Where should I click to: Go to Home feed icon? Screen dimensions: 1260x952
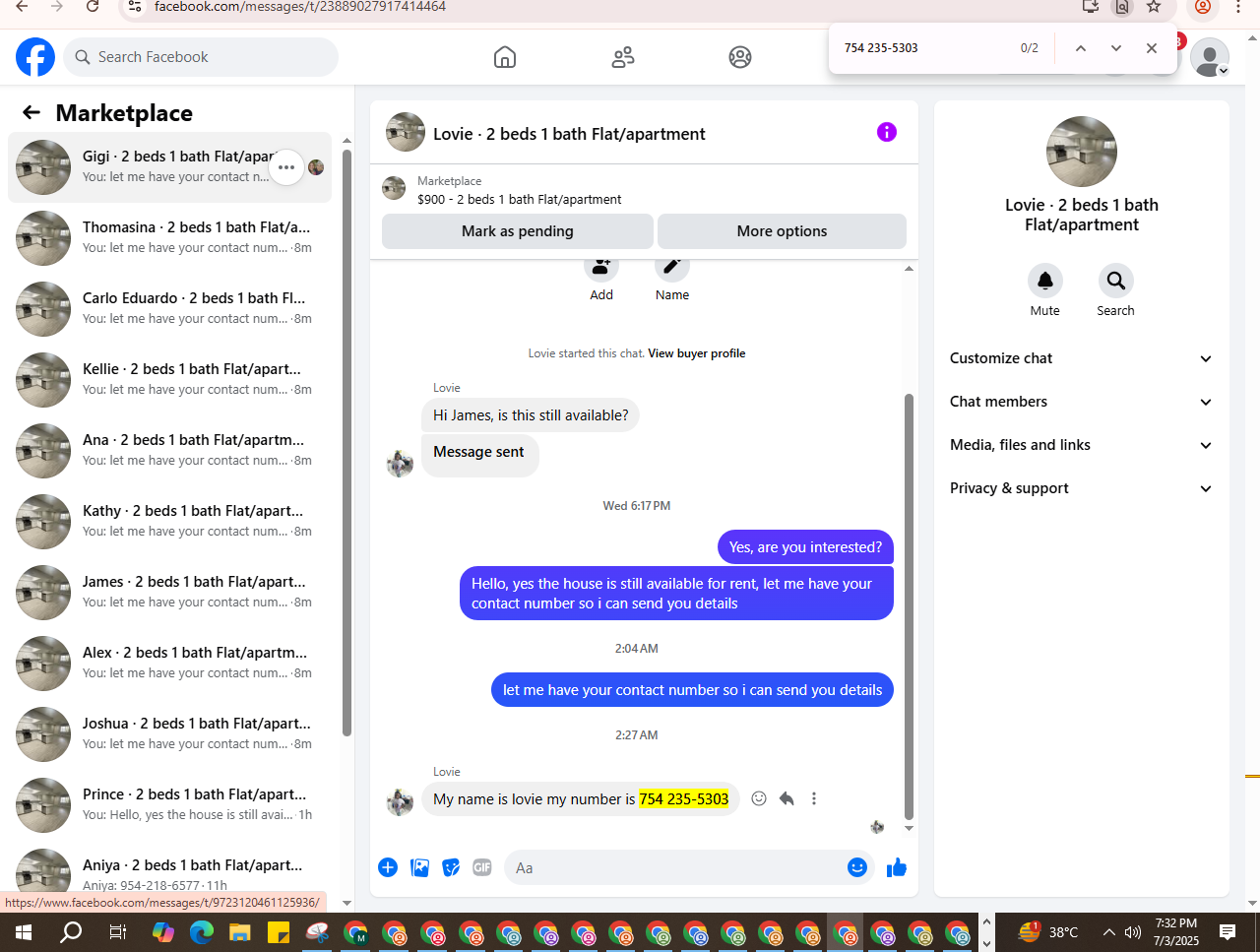(505, 57)
